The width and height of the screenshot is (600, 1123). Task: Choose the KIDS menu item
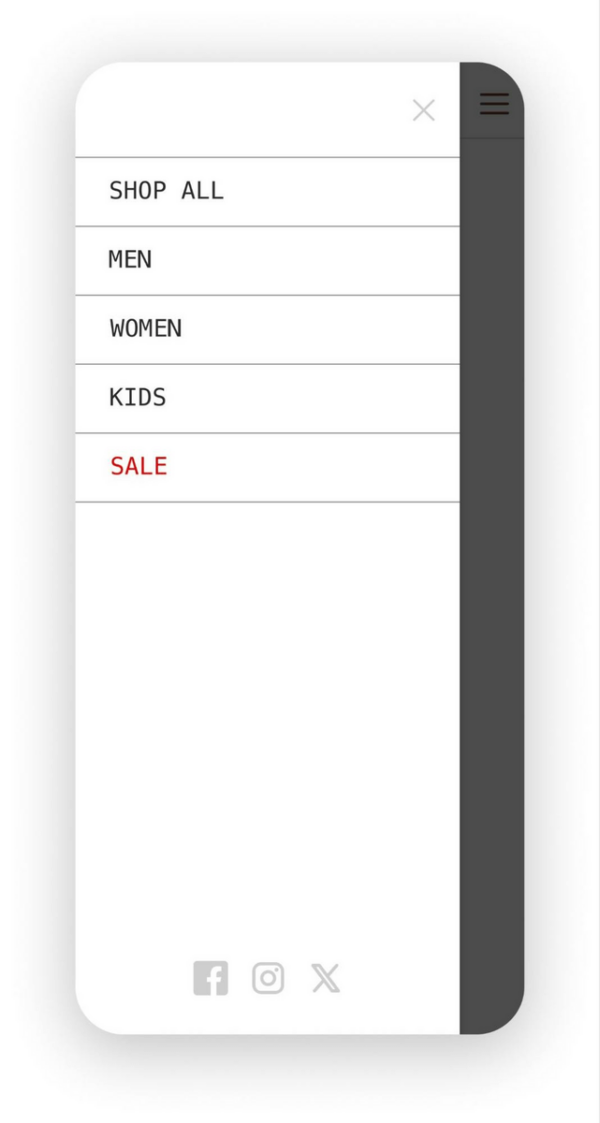(138, 398)
